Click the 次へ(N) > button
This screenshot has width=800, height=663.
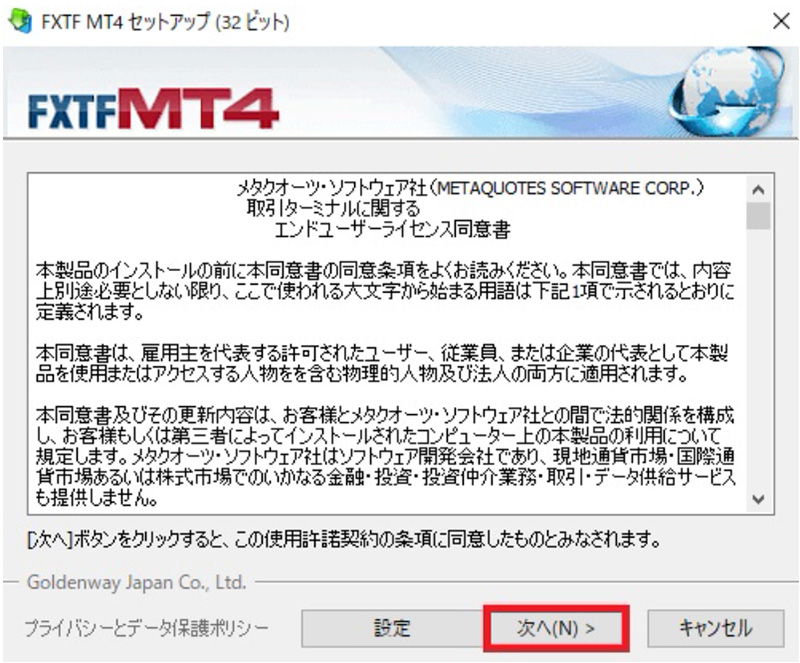pyautogui.click(x=556, y=628)
